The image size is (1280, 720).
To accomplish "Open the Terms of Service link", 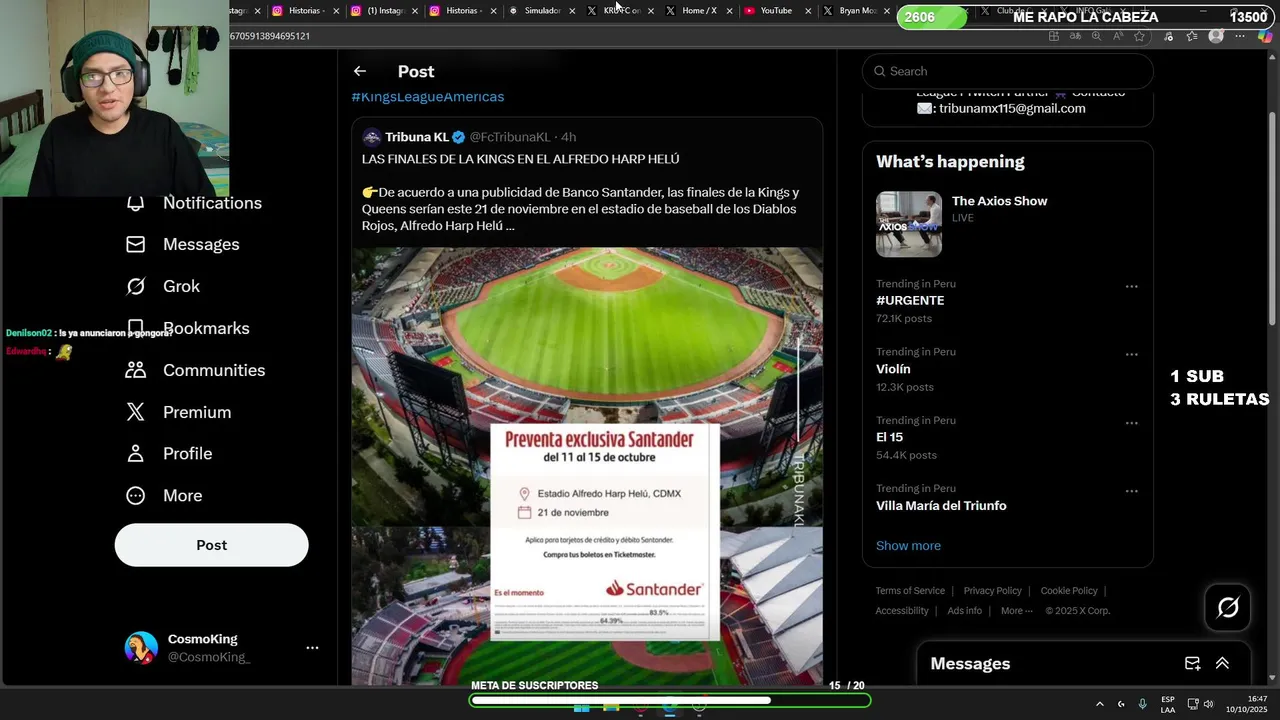I will pos(910,591).
